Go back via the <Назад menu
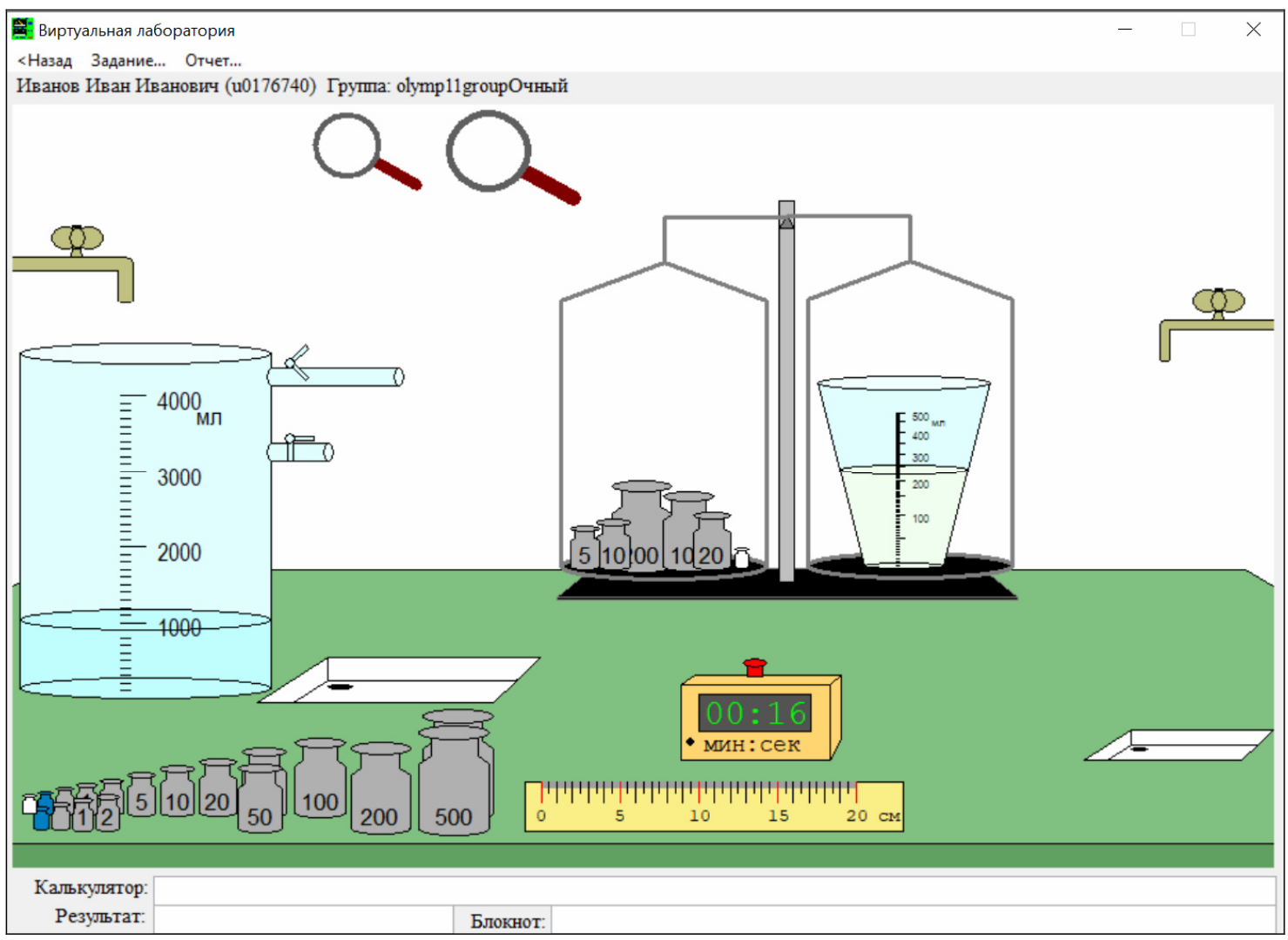This screenshot has width=1288, height=940. (45, 60)
